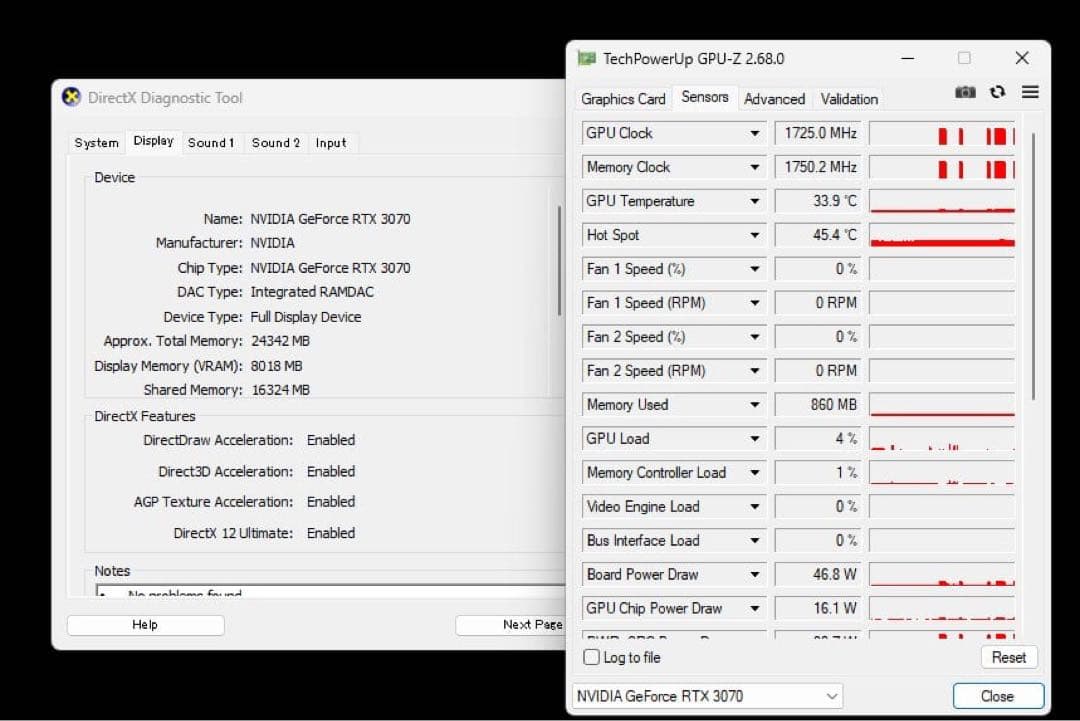Viewport: 1080px width, 721px height.
Task: Click the Integrated RAMDAC value
Action: 312,292
